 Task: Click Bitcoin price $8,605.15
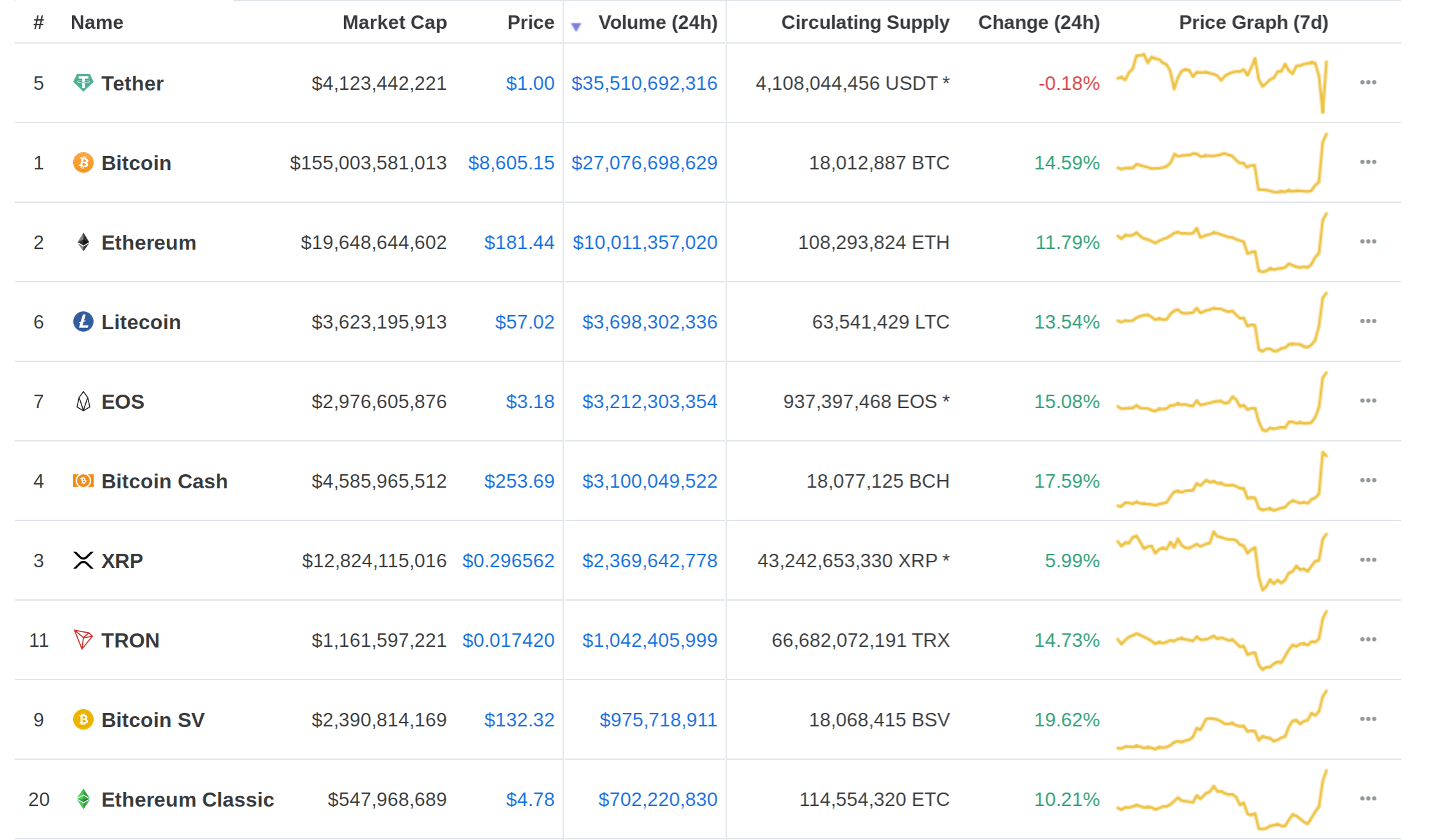pos(511,163)
